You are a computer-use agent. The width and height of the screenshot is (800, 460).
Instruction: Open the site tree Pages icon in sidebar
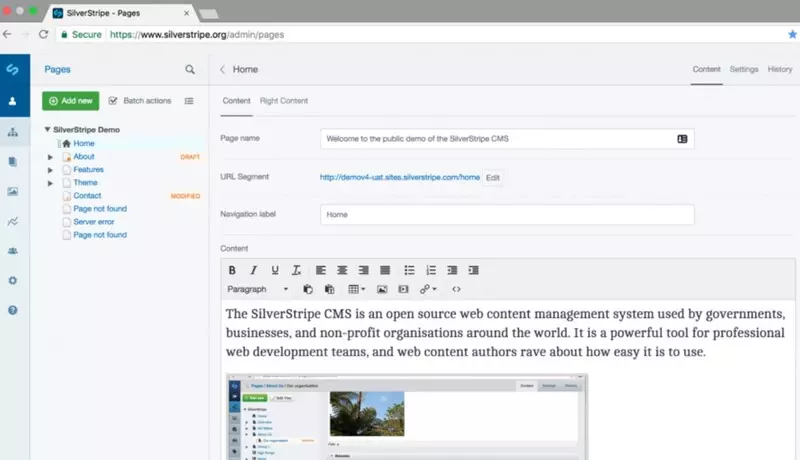[13, 132]
